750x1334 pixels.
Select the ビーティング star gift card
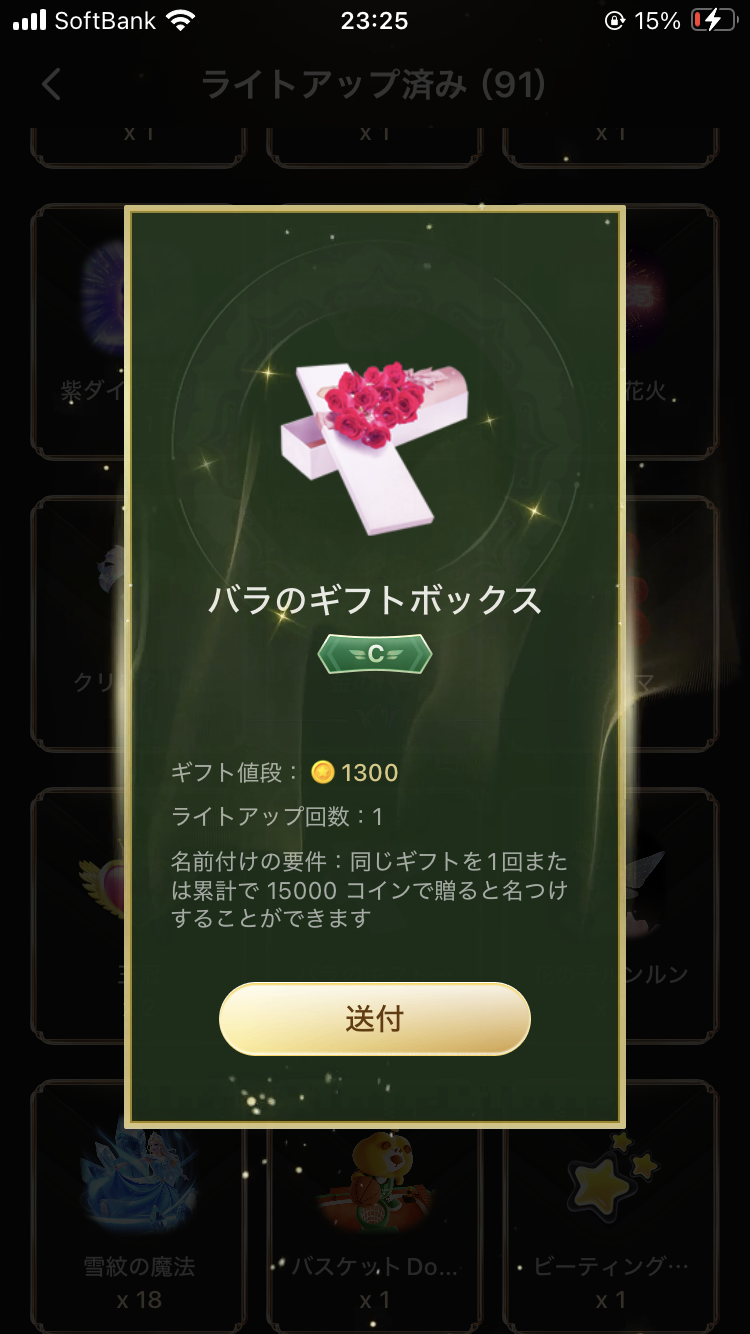pos(610,1207)
